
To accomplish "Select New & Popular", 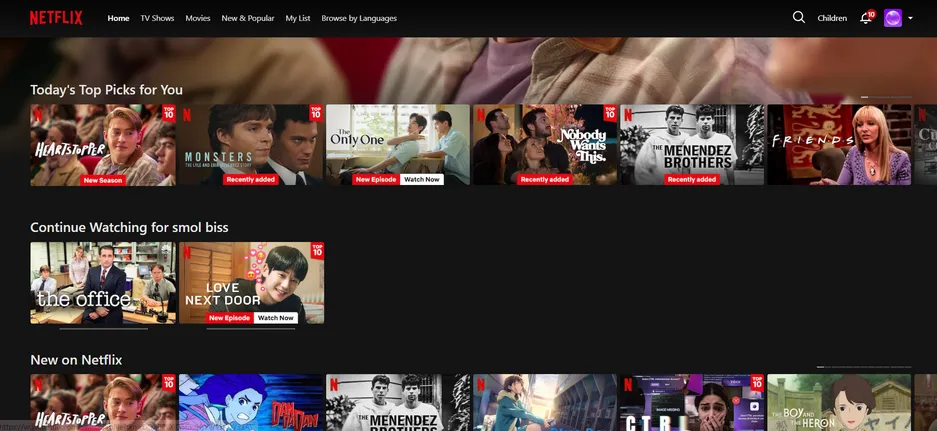I will [x=248, y=18].
